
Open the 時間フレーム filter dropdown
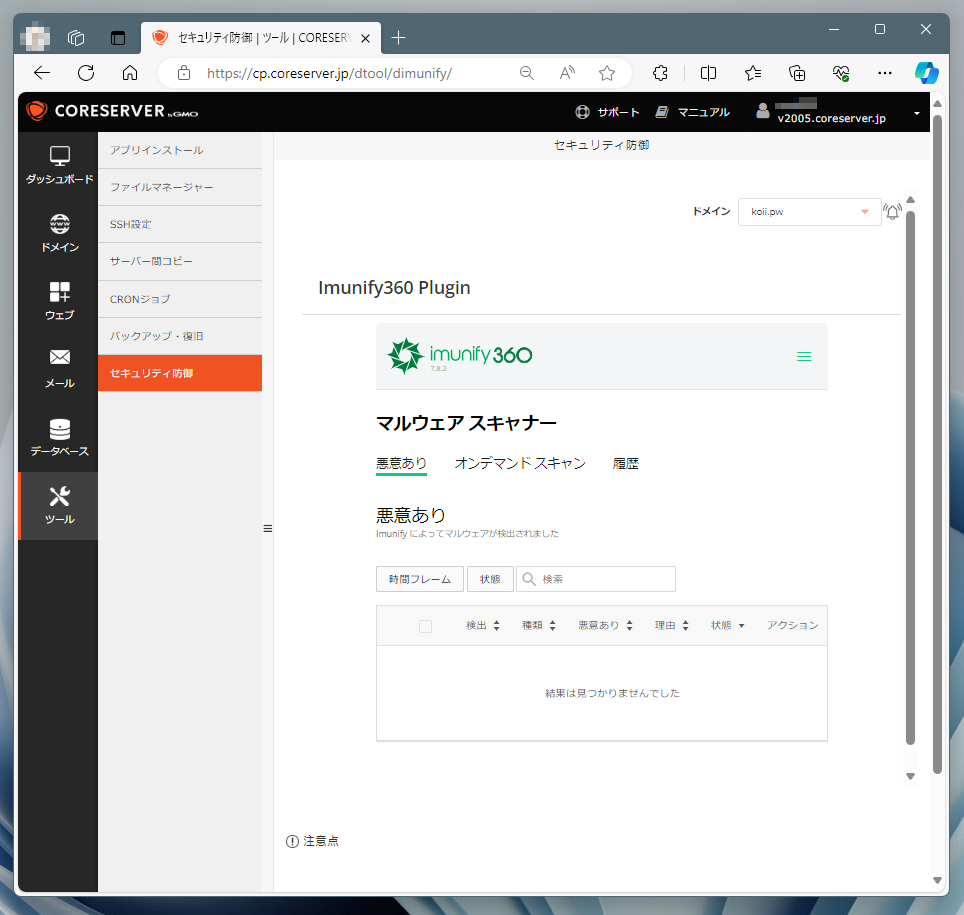pyautogui.click(x=420, y=579)
